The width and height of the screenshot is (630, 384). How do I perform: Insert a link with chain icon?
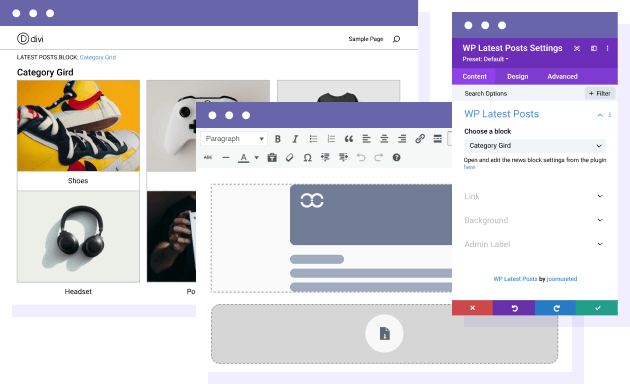(x=420, y=139)
